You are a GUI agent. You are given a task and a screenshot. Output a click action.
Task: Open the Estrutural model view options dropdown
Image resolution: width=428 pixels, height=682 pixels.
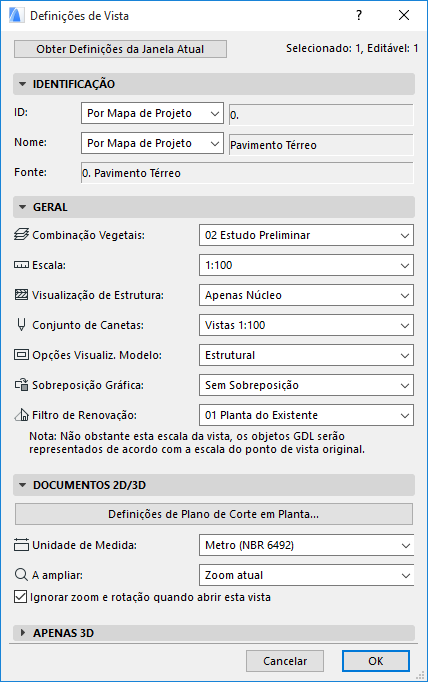click(x=306, y=355)
